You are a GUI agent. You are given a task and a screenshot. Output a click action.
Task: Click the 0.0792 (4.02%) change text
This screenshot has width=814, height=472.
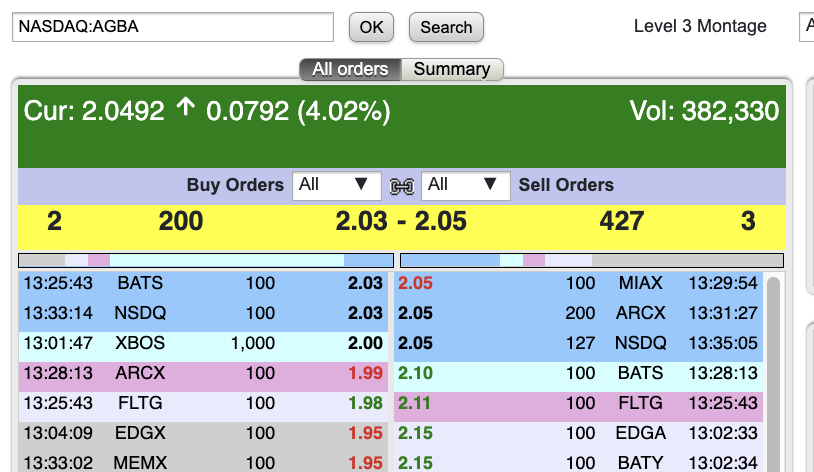click(298, 111)
